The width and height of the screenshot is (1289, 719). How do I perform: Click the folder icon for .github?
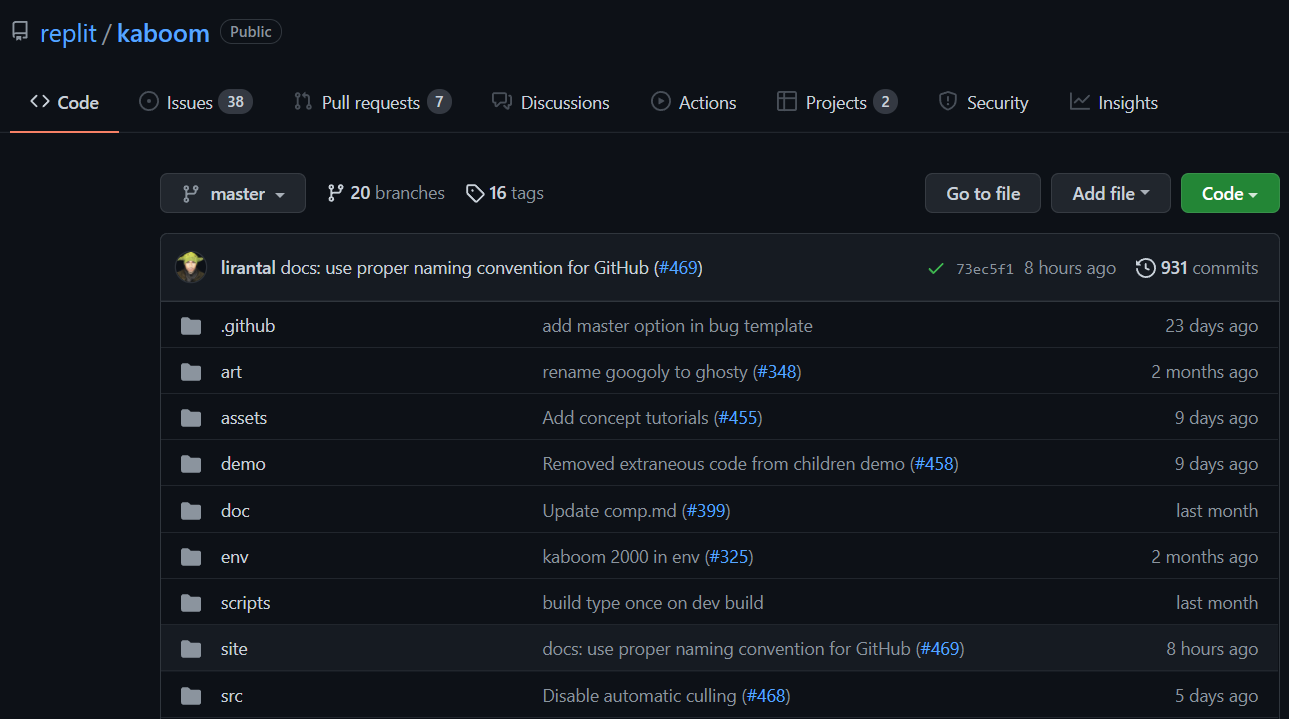[x=191, y=326]
